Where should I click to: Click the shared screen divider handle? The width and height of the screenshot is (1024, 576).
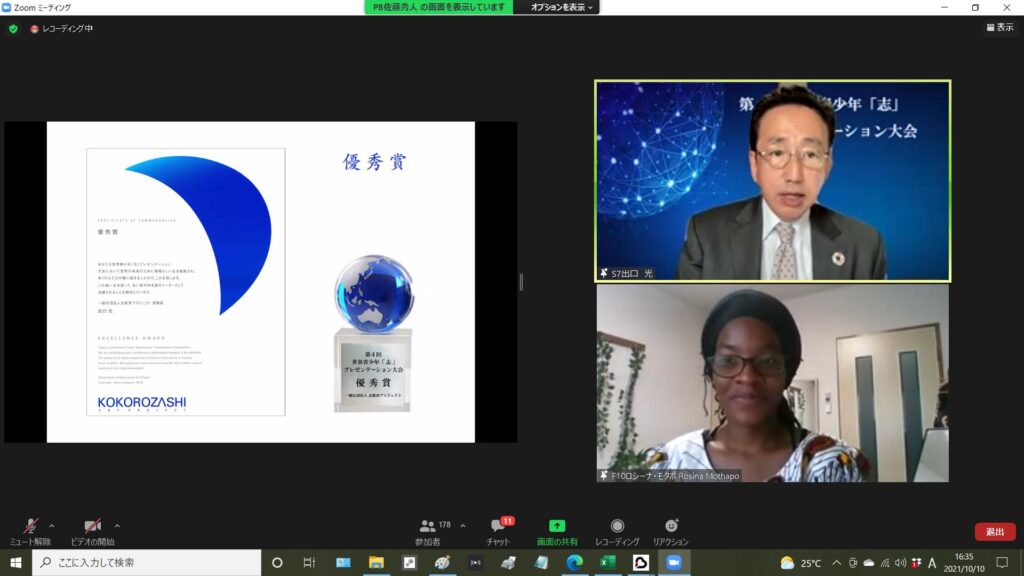coord(521,282)
